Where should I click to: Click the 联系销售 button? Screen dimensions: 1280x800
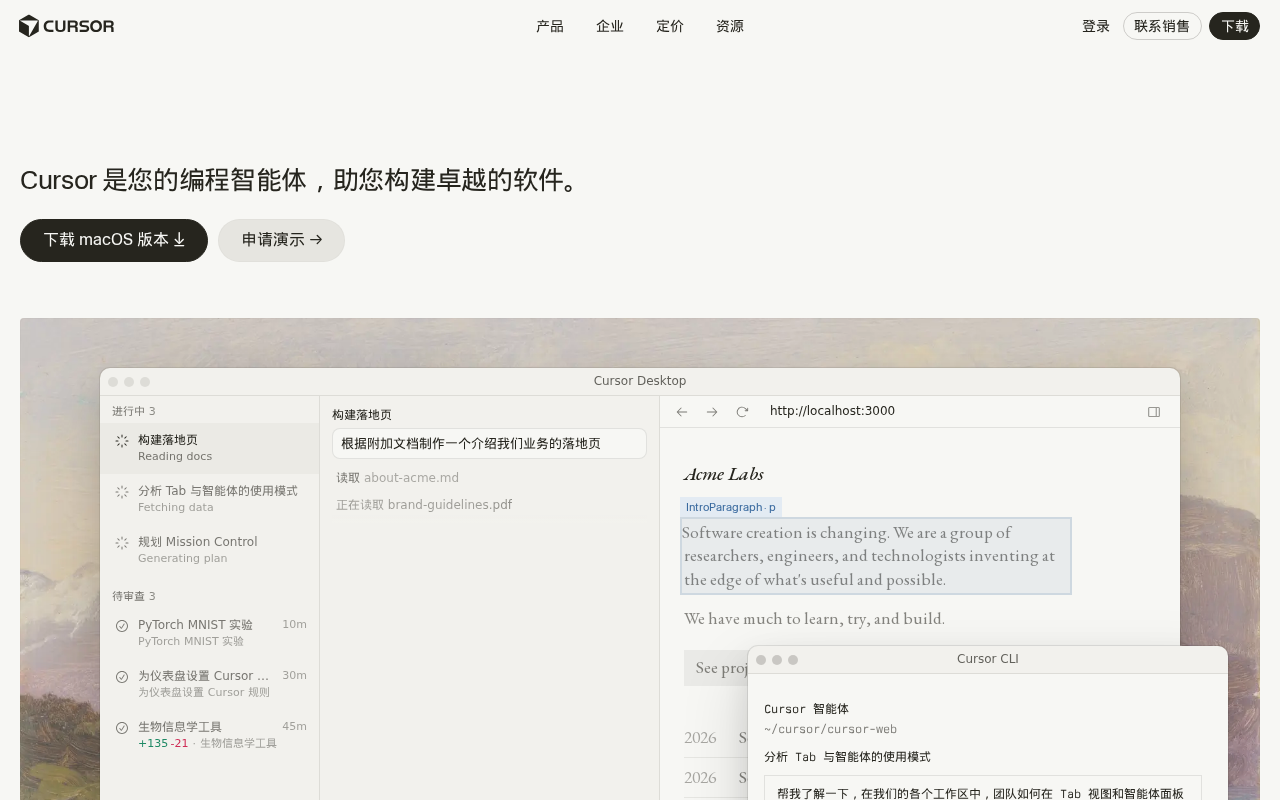click(x=1162, y=26)
